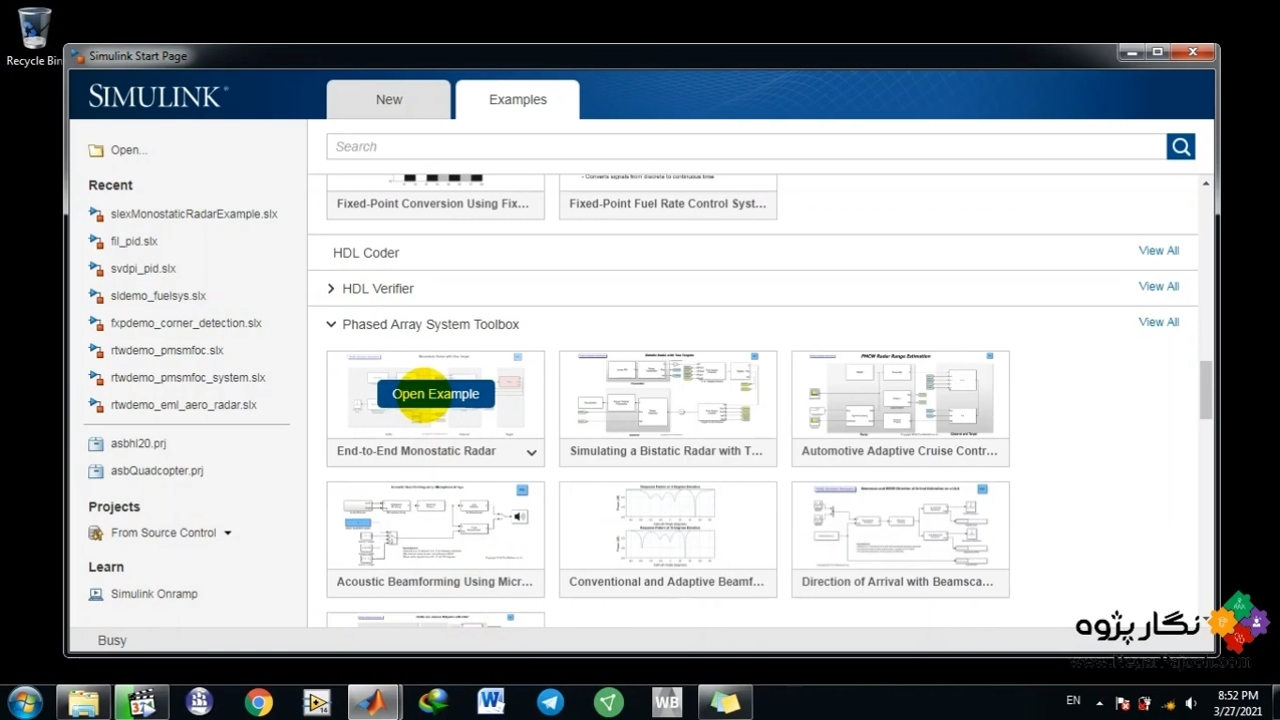
Task: Click the vertical scrollbar thumb in examples
Action: (x=1205, y=390)
